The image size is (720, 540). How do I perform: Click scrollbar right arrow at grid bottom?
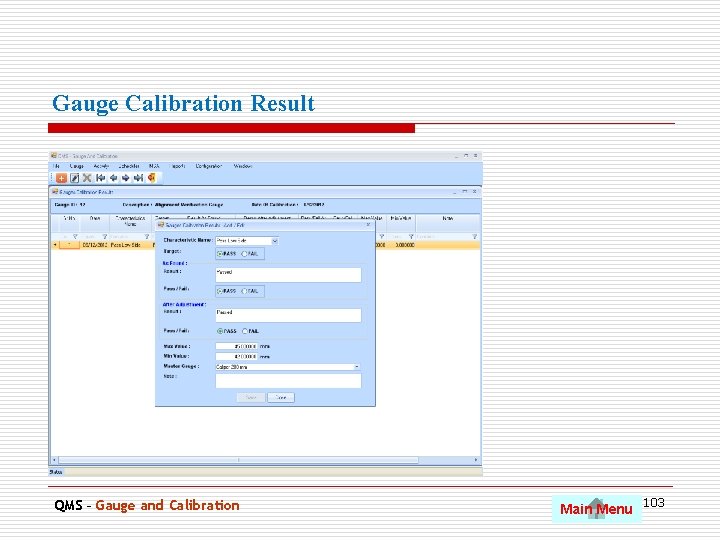coord(476,460)
